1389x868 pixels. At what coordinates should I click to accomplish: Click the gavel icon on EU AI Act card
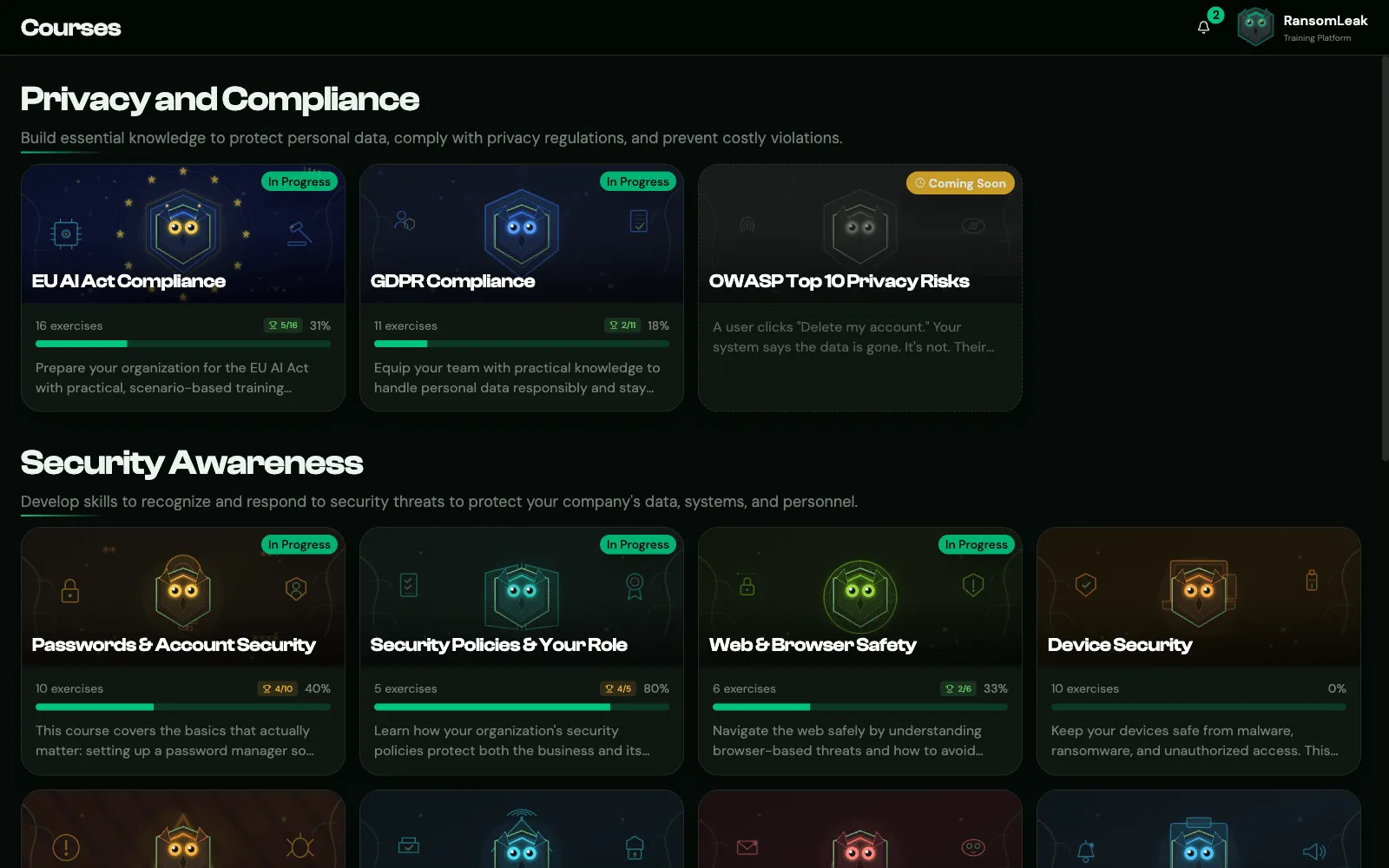coord(300,233)
